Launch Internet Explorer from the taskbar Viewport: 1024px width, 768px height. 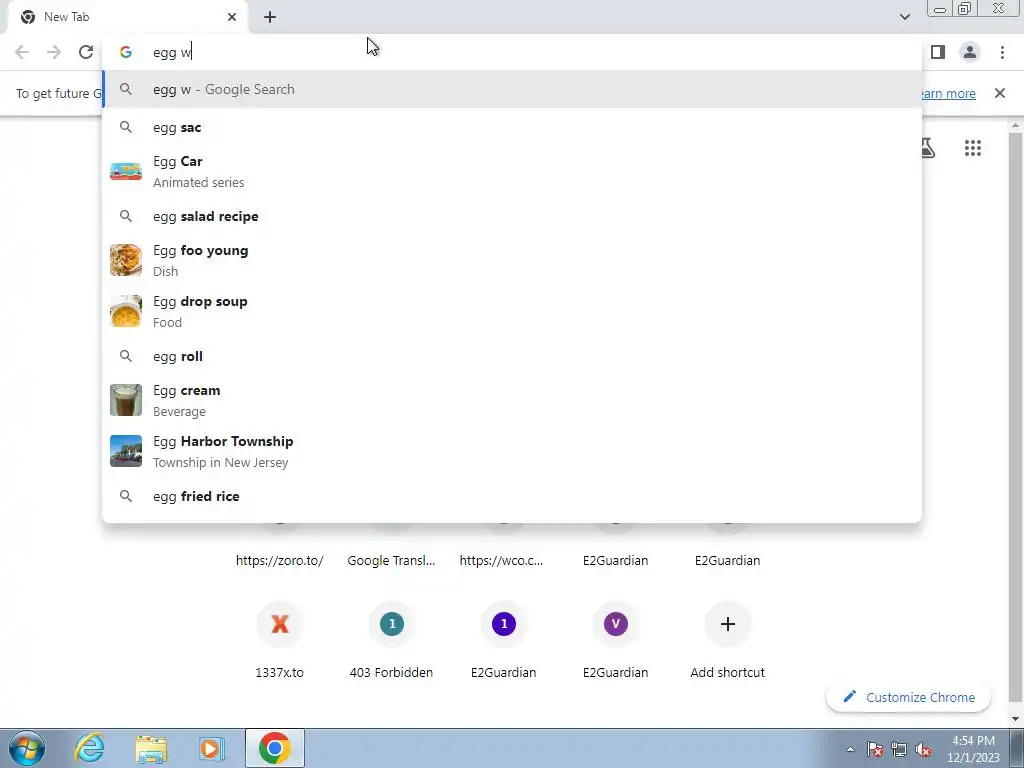point(89,748)
